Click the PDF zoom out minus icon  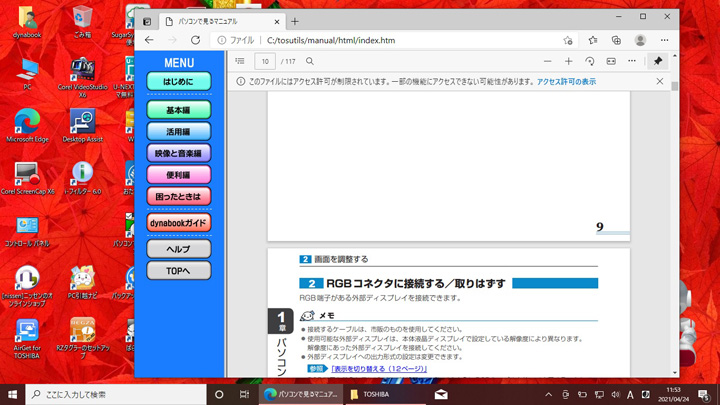pyautogui.click(x=545, y=61)
